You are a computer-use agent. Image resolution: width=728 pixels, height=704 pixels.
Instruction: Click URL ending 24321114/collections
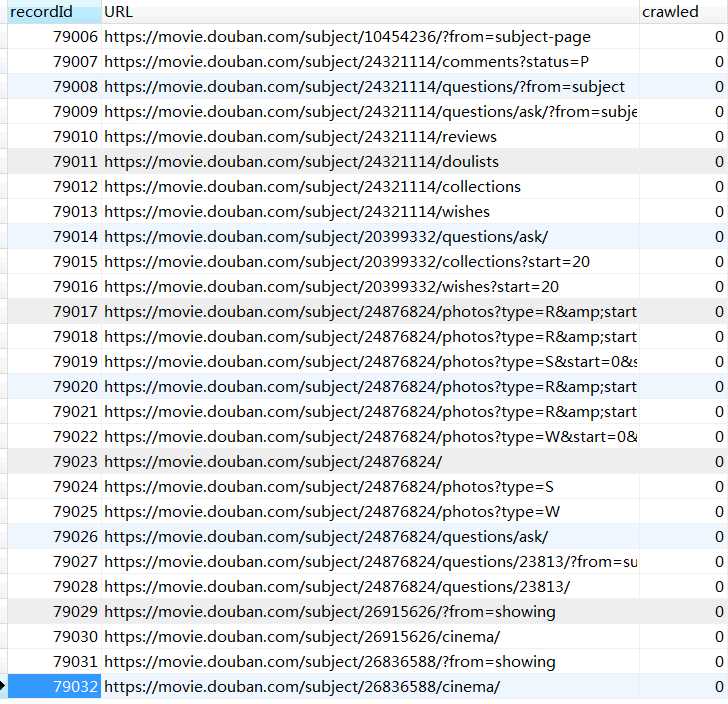312,186
